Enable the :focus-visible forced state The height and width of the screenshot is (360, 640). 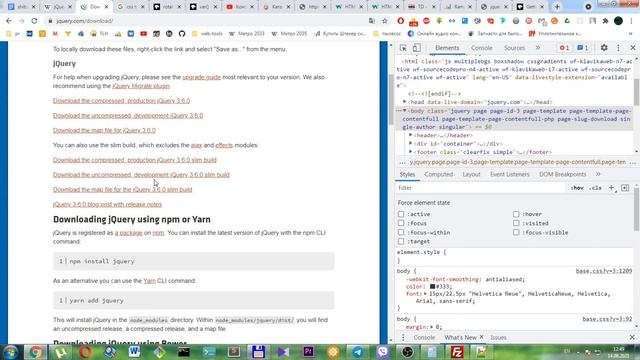[516, 232]
